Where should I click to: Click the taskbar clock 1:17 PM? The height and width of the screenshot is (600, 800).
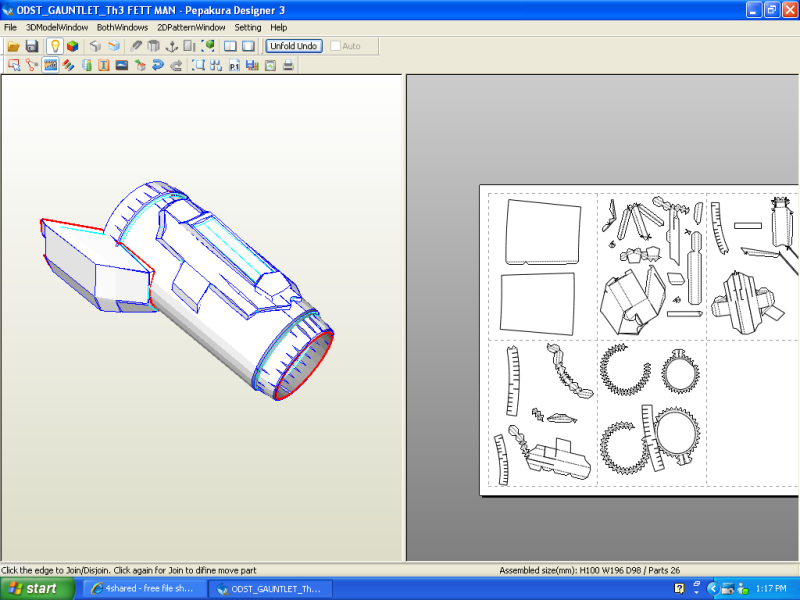(x=771, y=589)
